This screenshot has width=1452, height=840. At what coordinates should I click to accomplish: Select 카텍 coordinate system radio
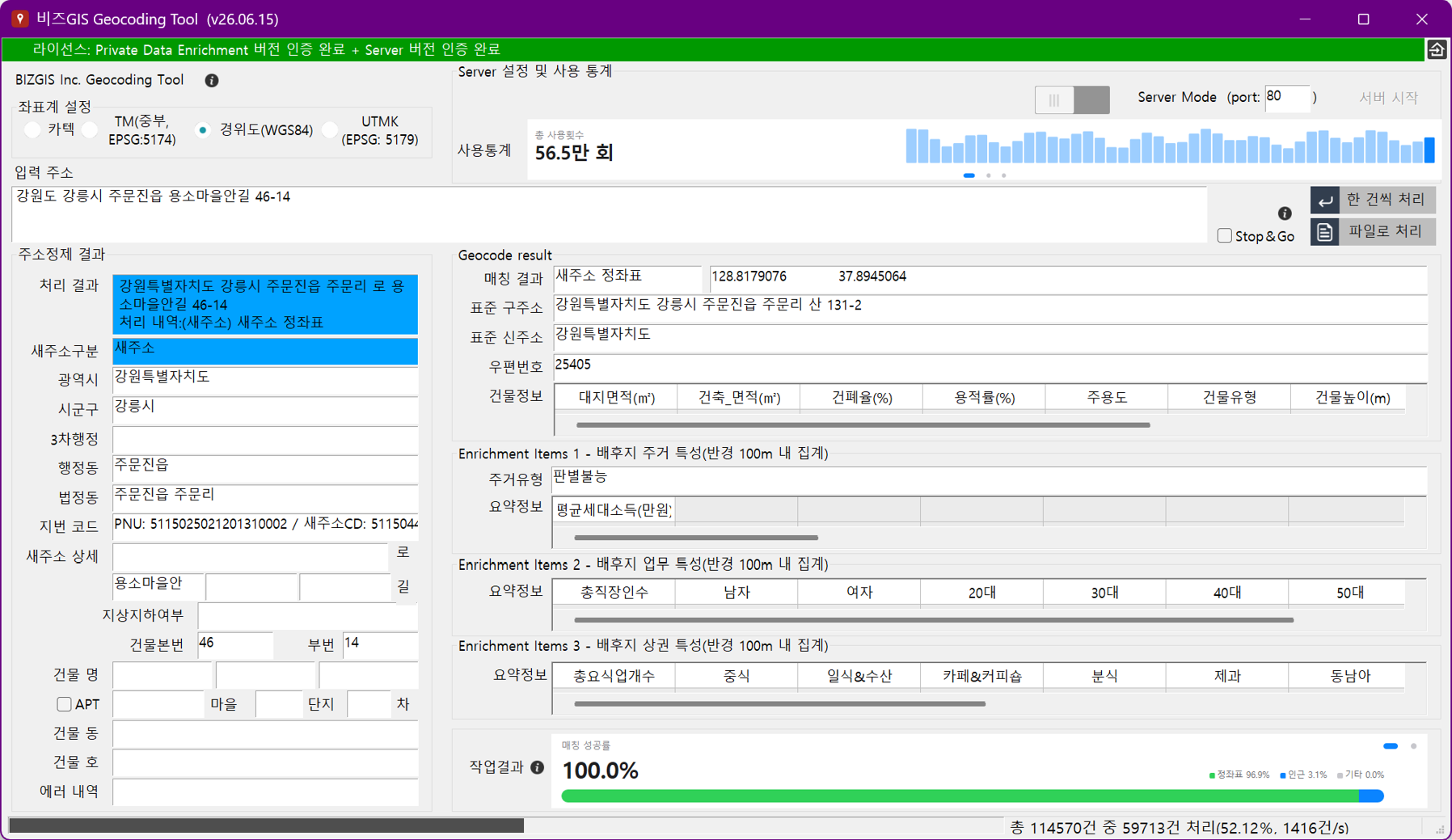32,129
